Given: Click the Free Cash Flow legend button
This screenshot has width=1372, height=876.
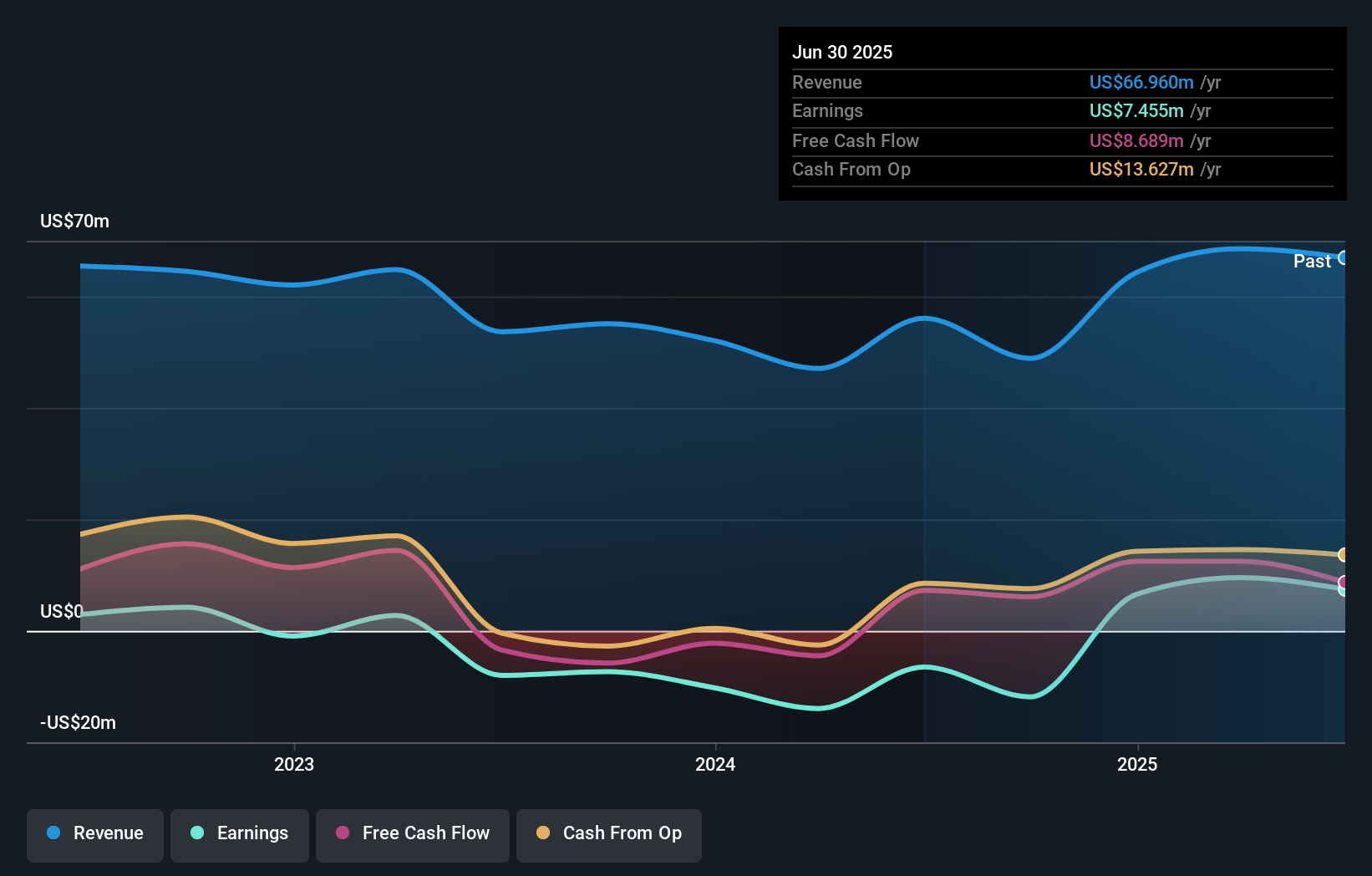Looking at the screenshot, I should 412,833.
